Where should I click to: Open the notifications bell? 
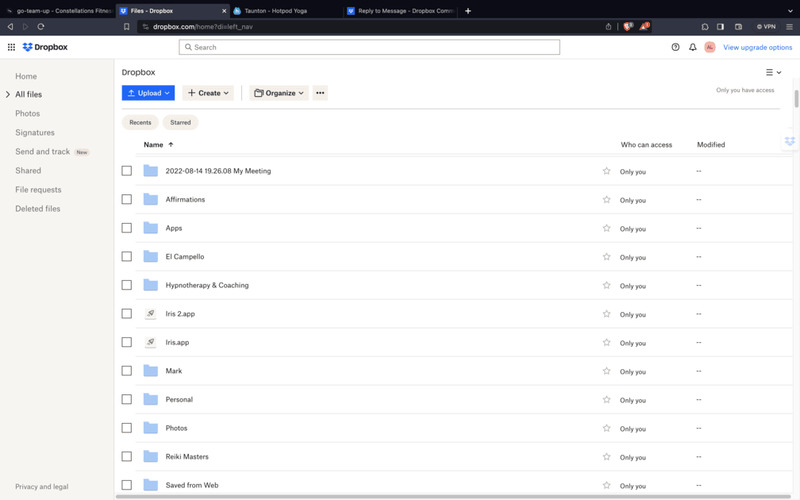point(692,47)
